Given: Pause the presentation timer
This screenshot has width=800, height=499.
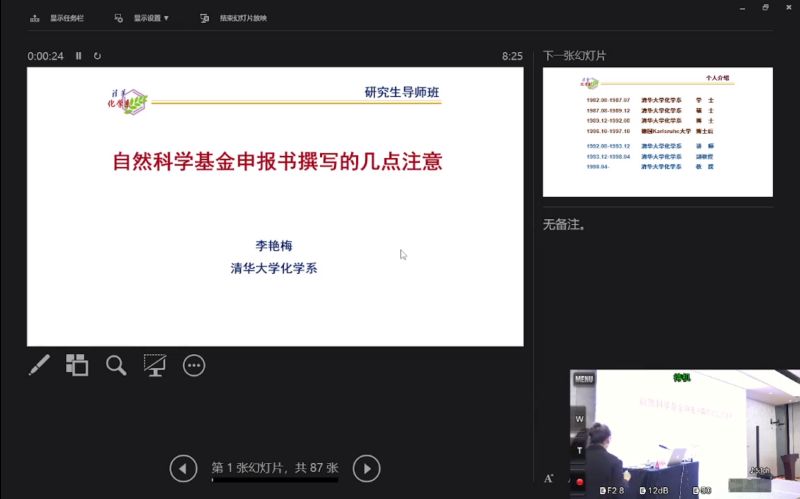Looking at the screenshot, I should (79, 56).
